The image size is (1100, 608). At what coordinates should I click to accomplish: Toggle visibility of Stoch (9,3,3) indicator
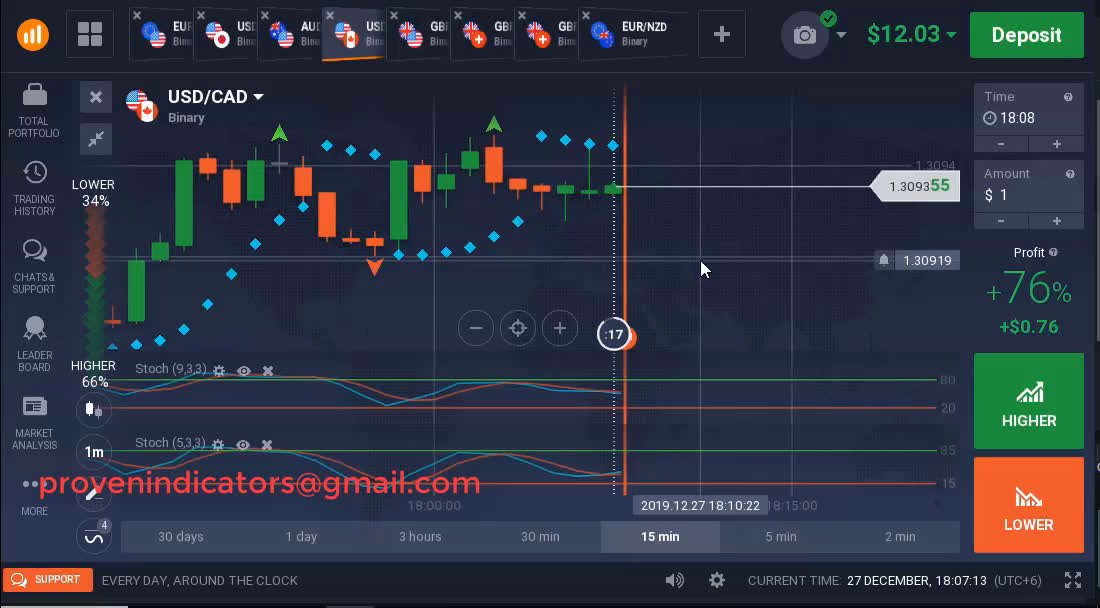243,370
